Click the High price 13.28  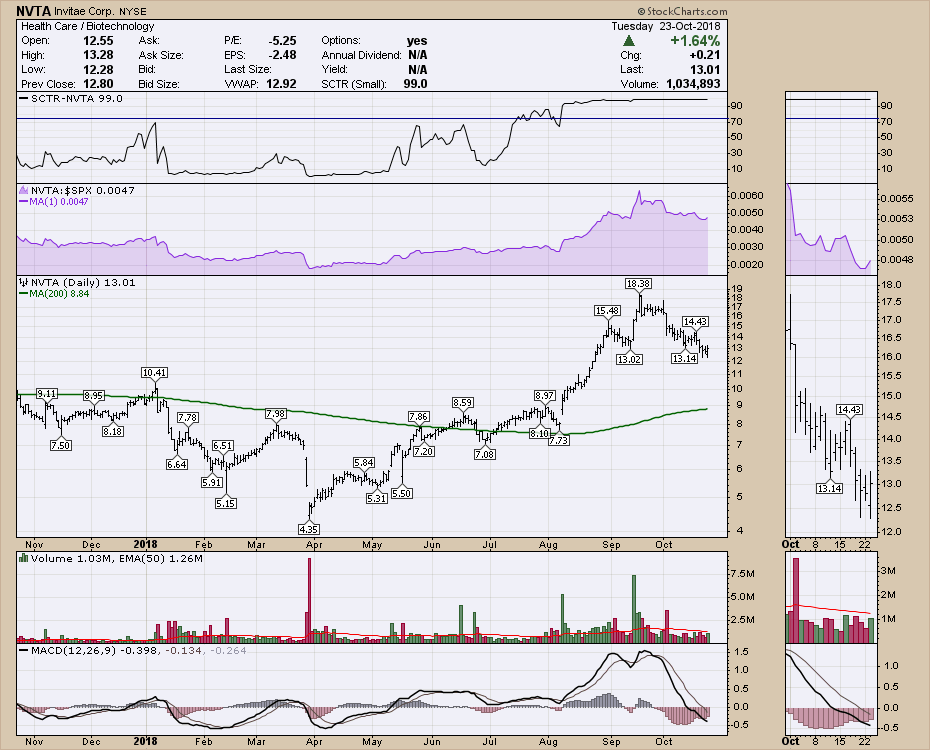point(98,55)
